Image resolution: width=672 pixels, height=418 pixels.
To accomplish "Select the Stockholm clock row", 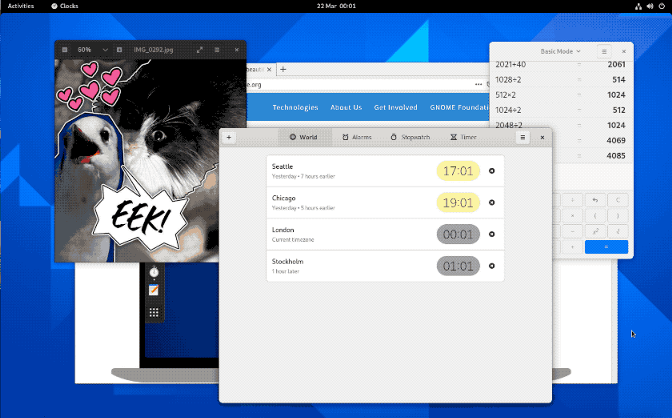I will 385,266.
